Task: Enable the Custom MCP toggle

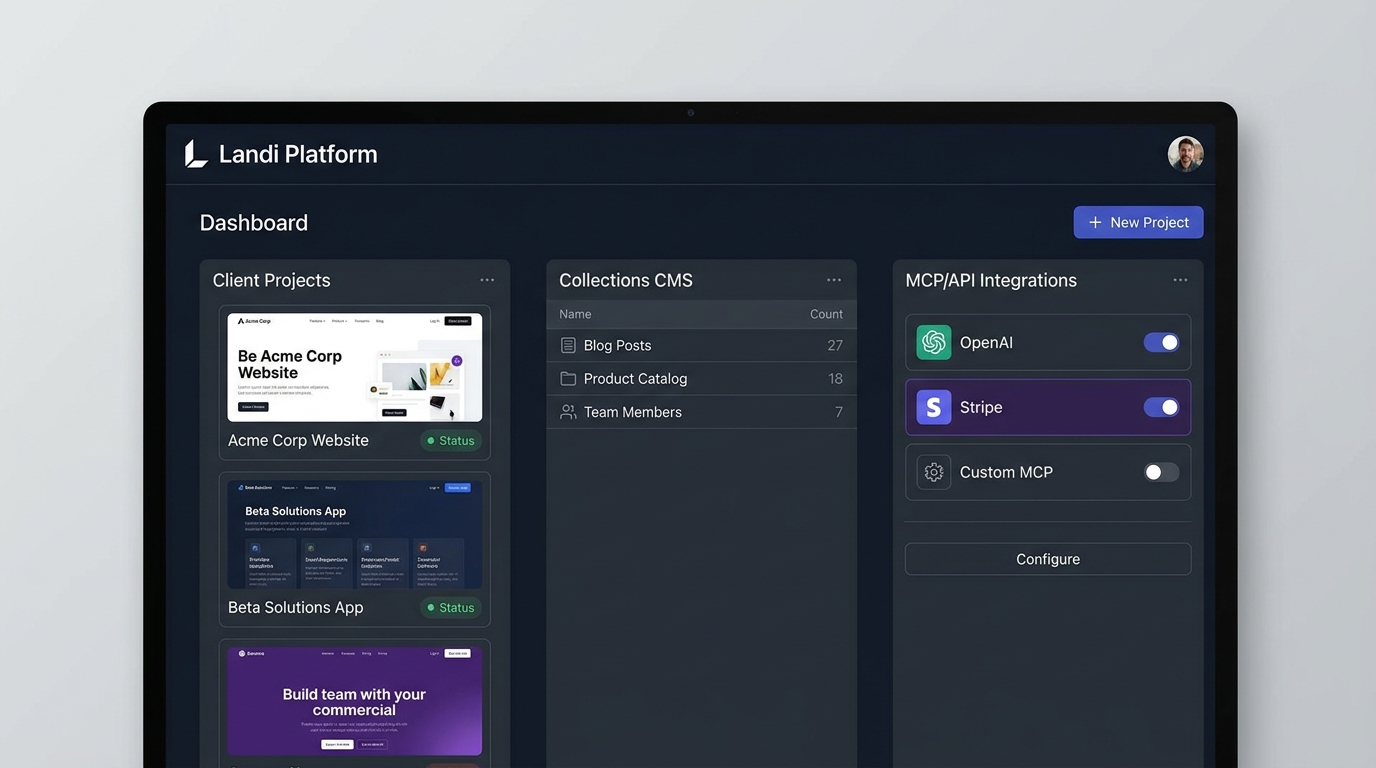Action: (x=1161, y=472)
